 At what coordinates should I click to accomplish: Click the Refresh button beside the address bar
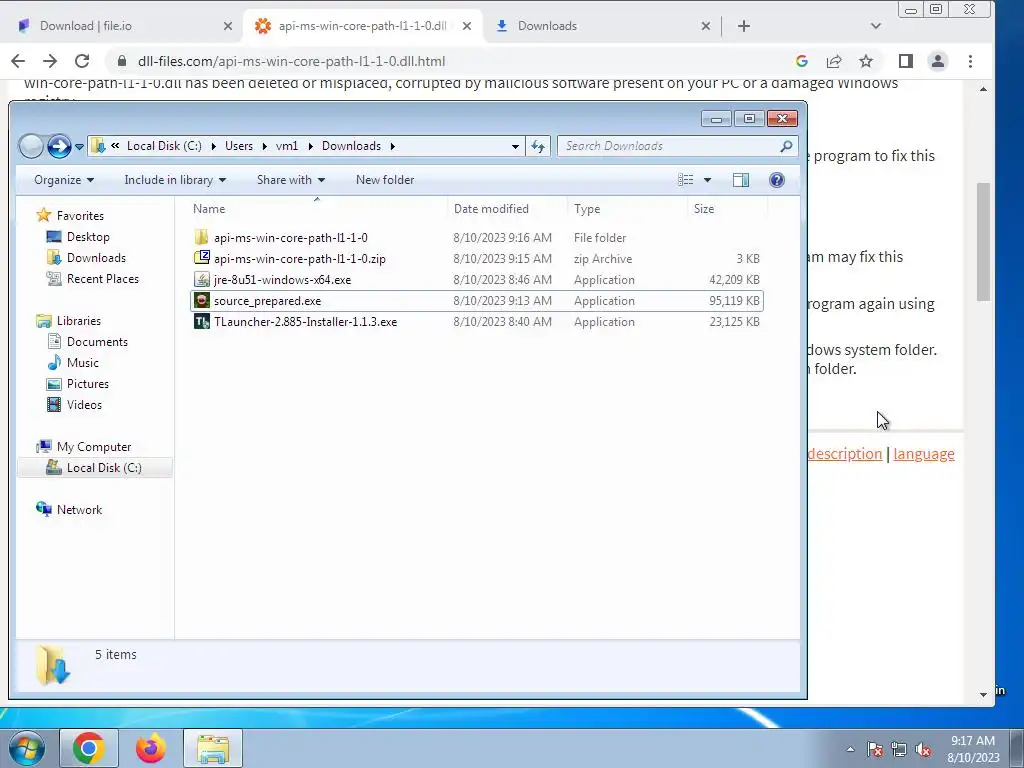click(538, 146)
